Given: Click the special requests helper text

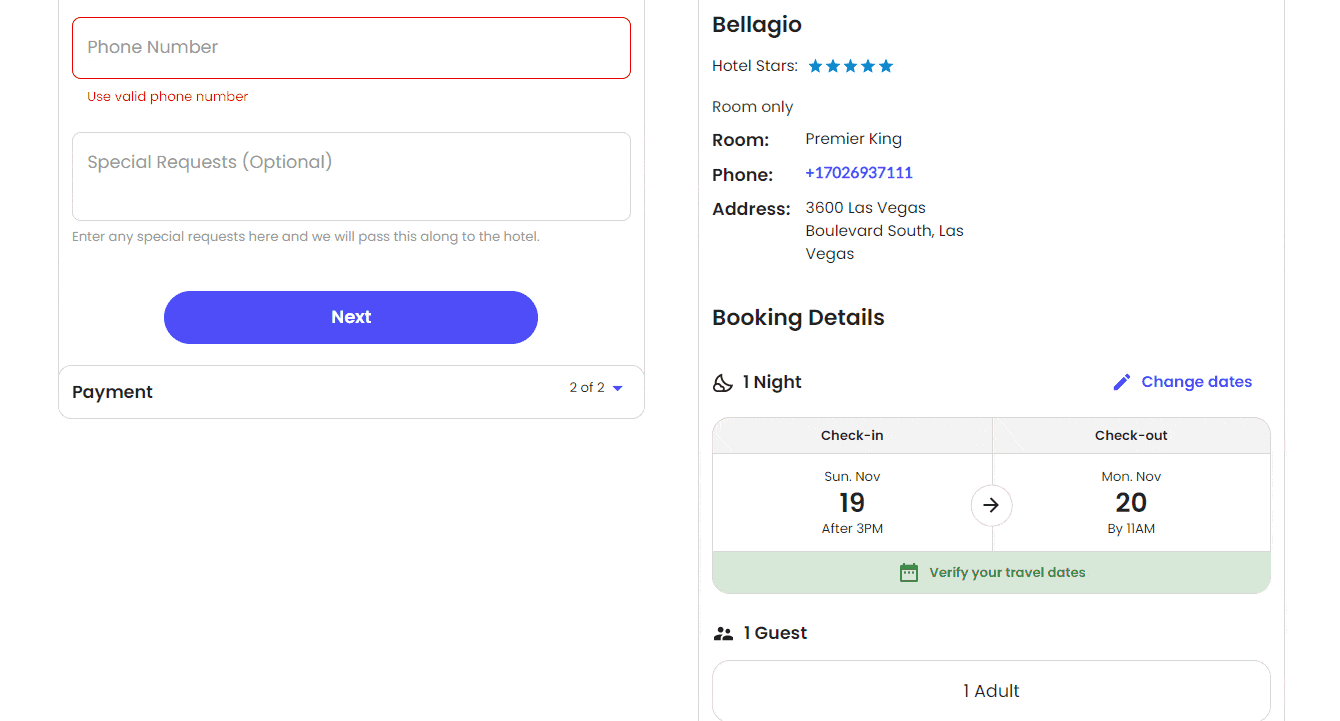Looking at the screenshot, I should tap(306, 237).
